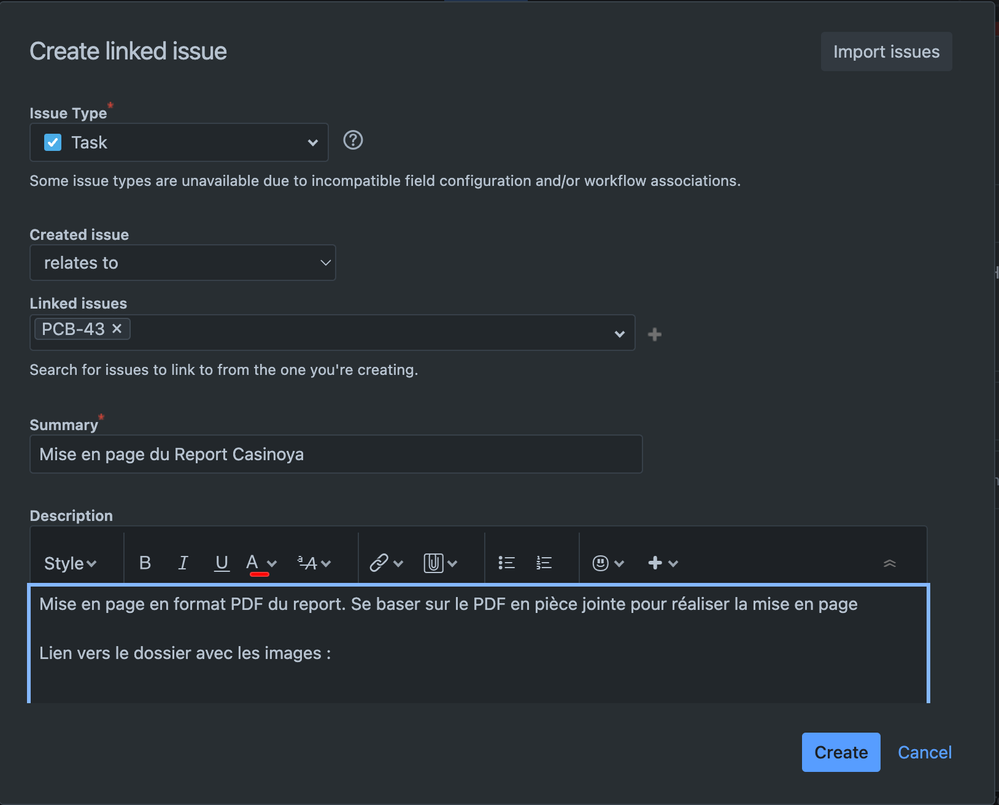The height and width of the screenshot is (805, 999).
Task: Click the Import issues button
Action: 886,52
